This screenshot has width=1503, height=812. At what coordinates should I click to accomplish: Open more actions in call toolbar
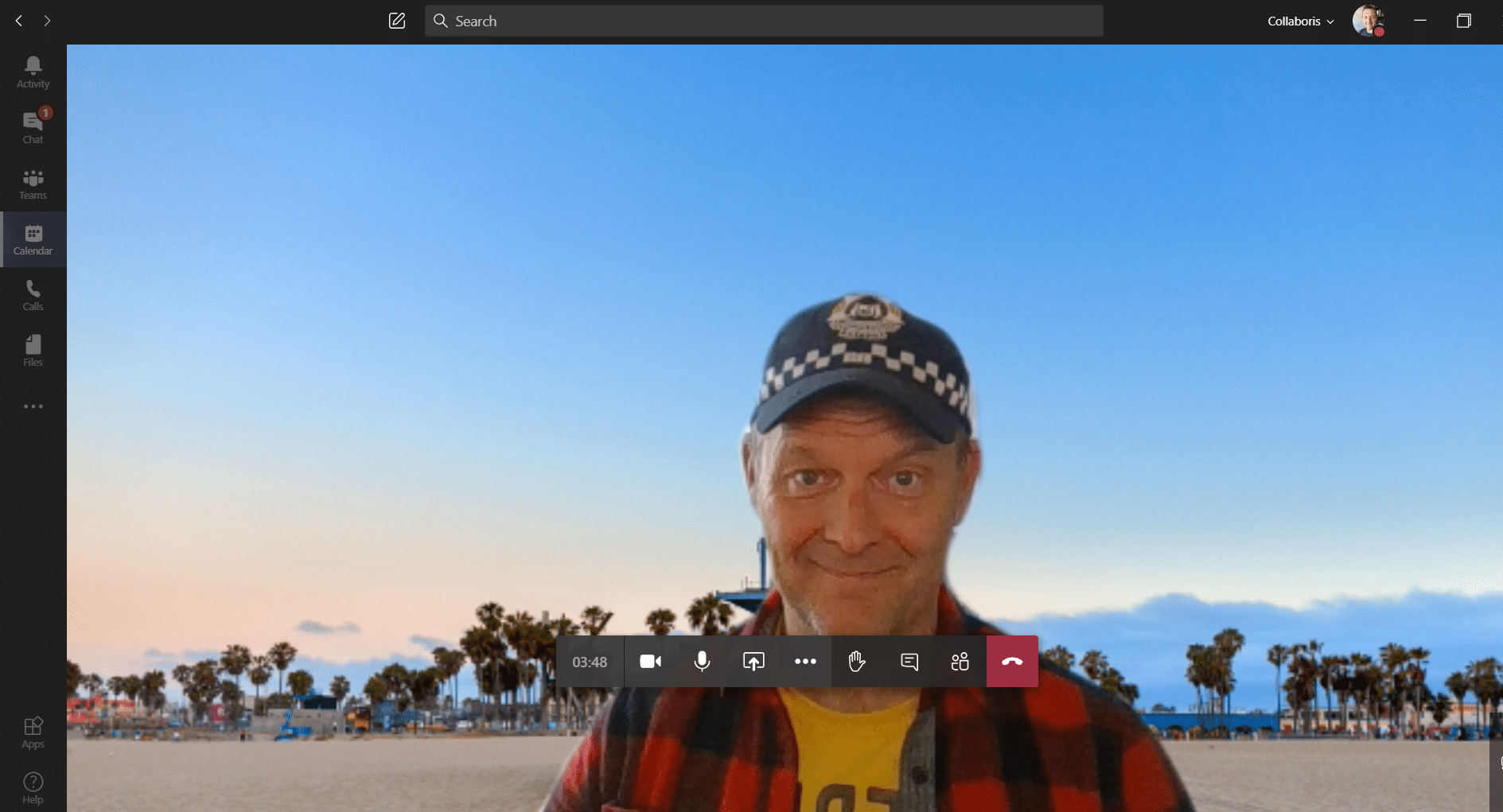(x=805, y=662)
